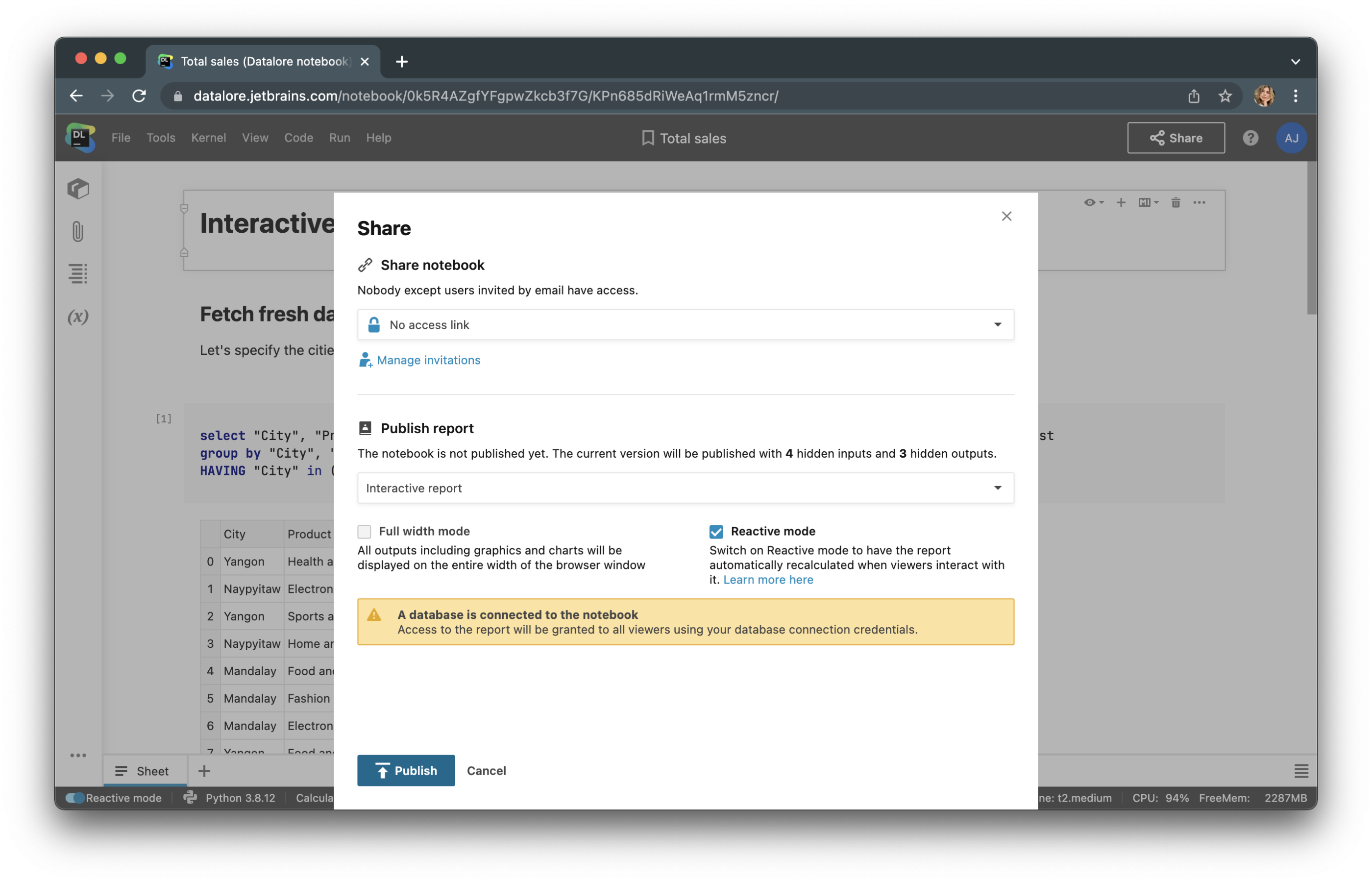Open the View menu
1372x882 pixels.
click(255, 138)
